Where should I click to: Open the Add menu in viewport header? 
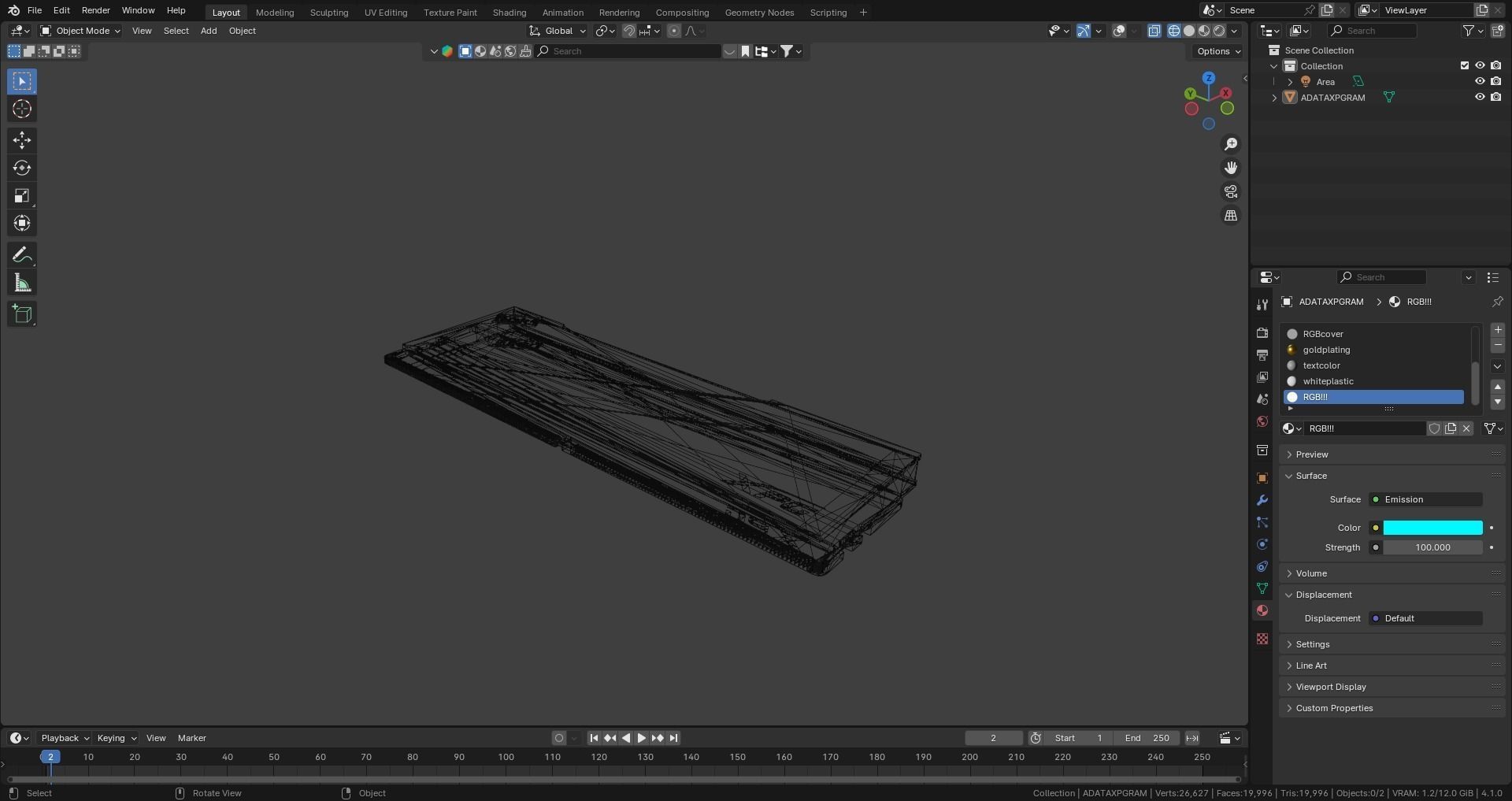click(x=209, y=31)
